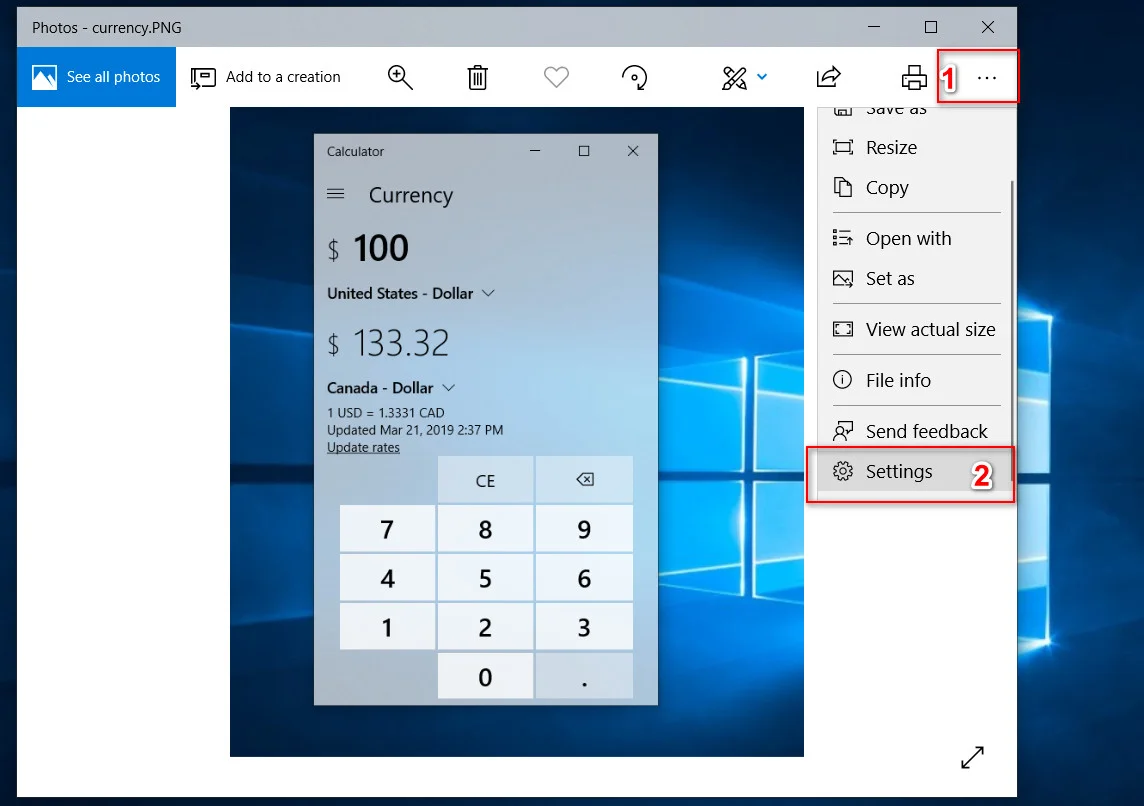Click the Resize icon in menu

click(843, 147)
